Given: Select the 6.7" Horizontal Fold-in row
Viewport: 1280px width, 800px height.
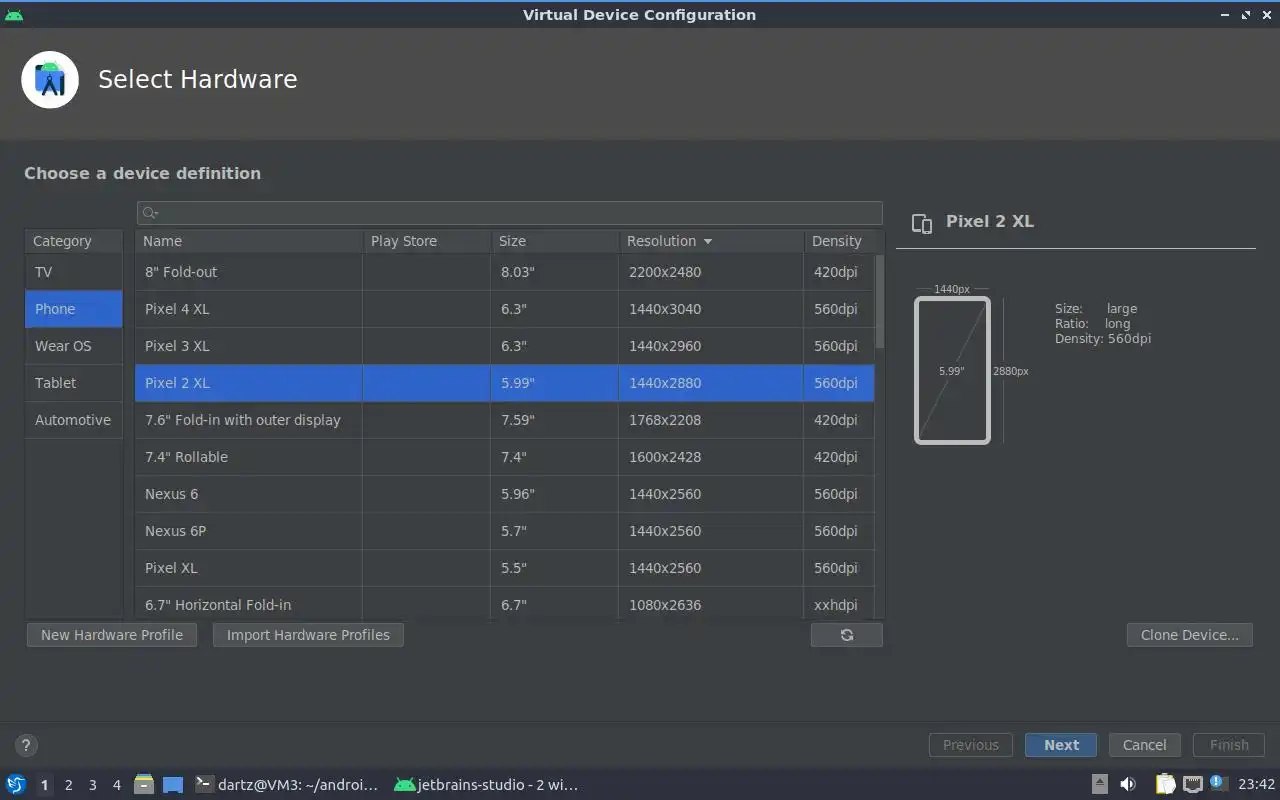Looking at the screenshot, I should click(505, 604).
